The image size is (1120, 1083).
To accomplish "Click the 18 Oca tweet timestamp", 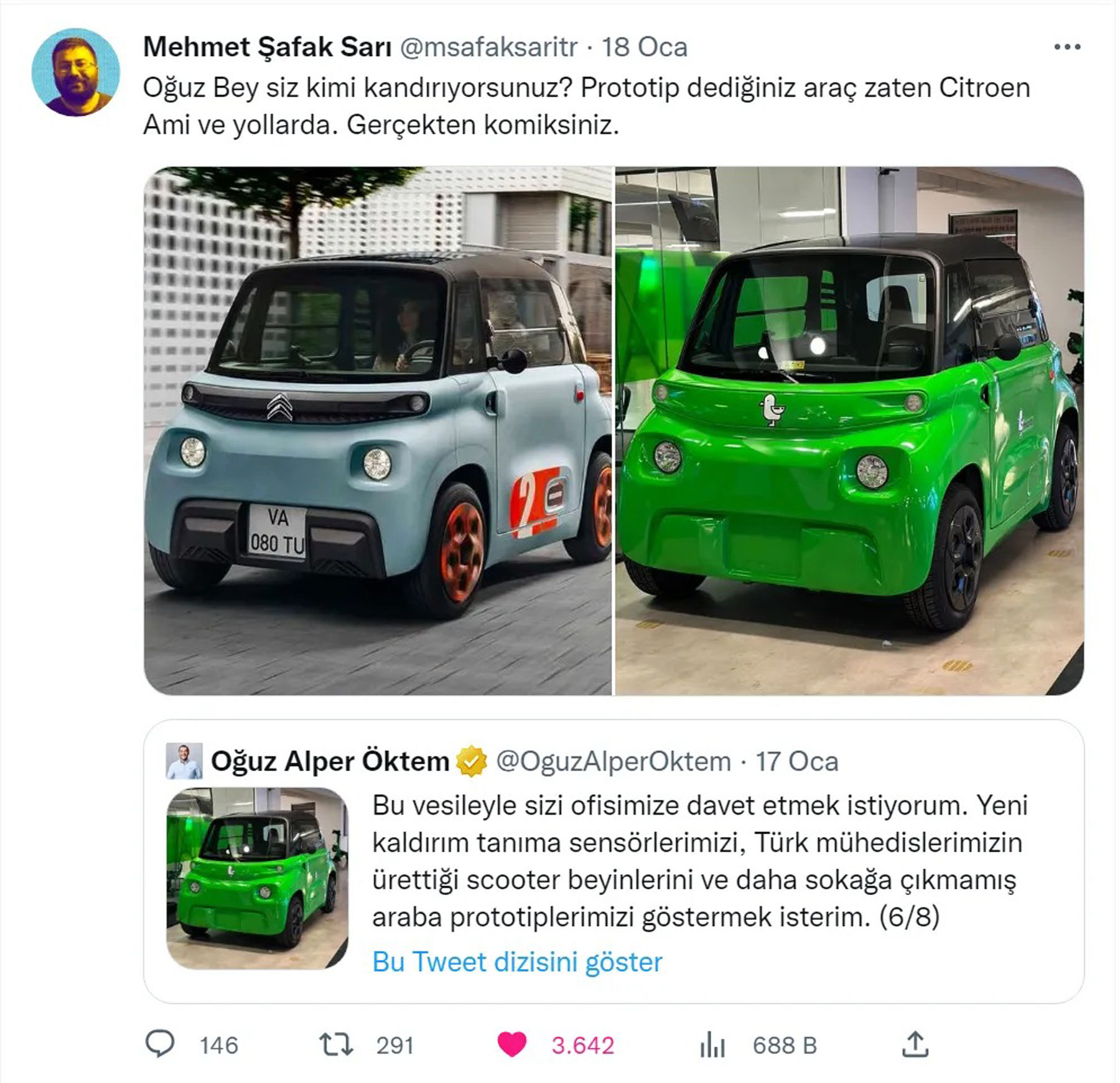I will [x=645, y=47].
